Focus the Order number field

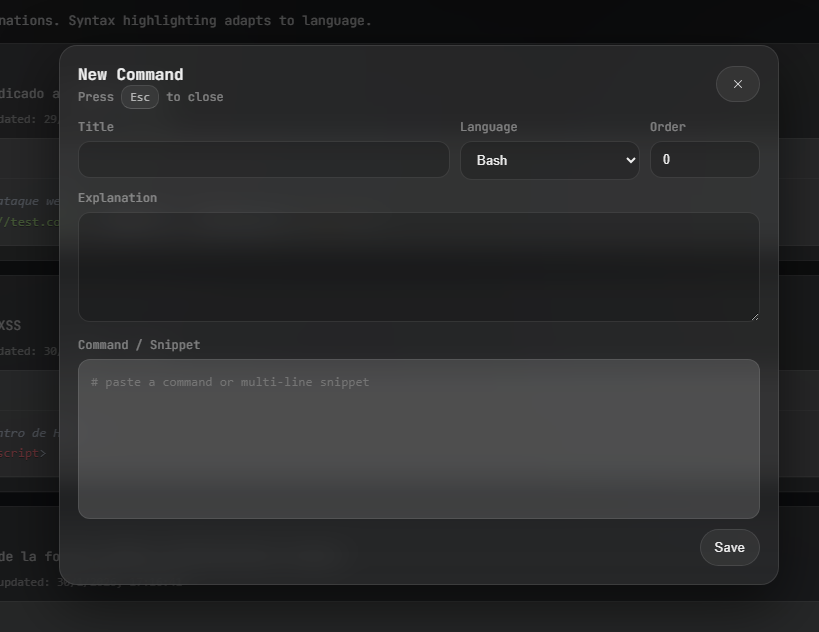tap(704, 160)
